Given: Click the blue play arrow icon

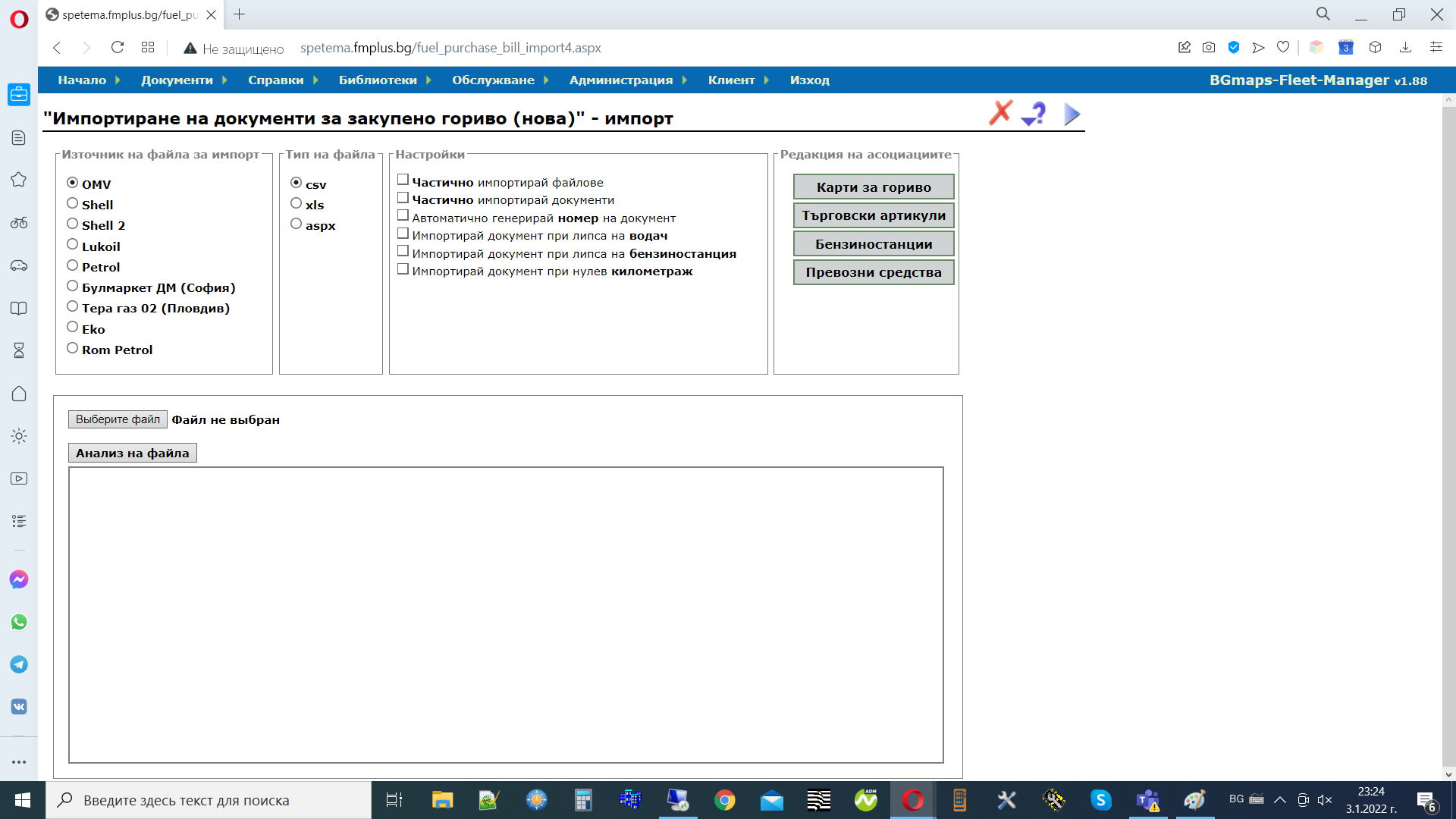Looking at the screenshot, I should click(x=1072, y=115).
